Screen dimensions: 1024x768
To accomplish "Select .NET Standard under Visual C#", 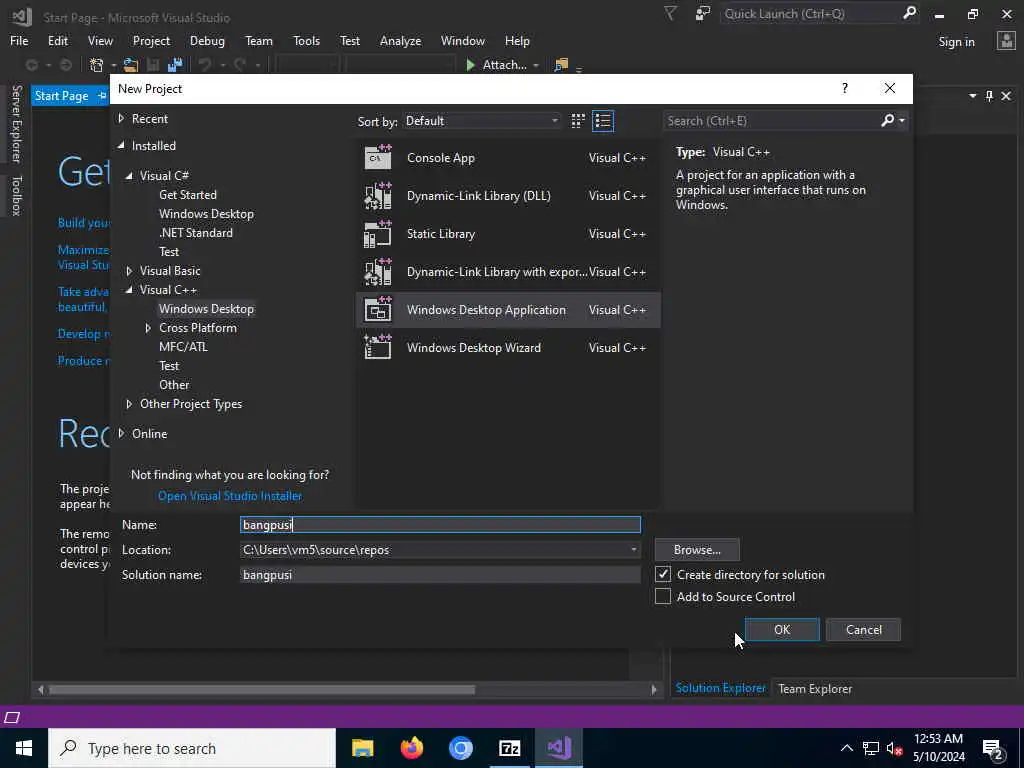I will click(196, 232).
